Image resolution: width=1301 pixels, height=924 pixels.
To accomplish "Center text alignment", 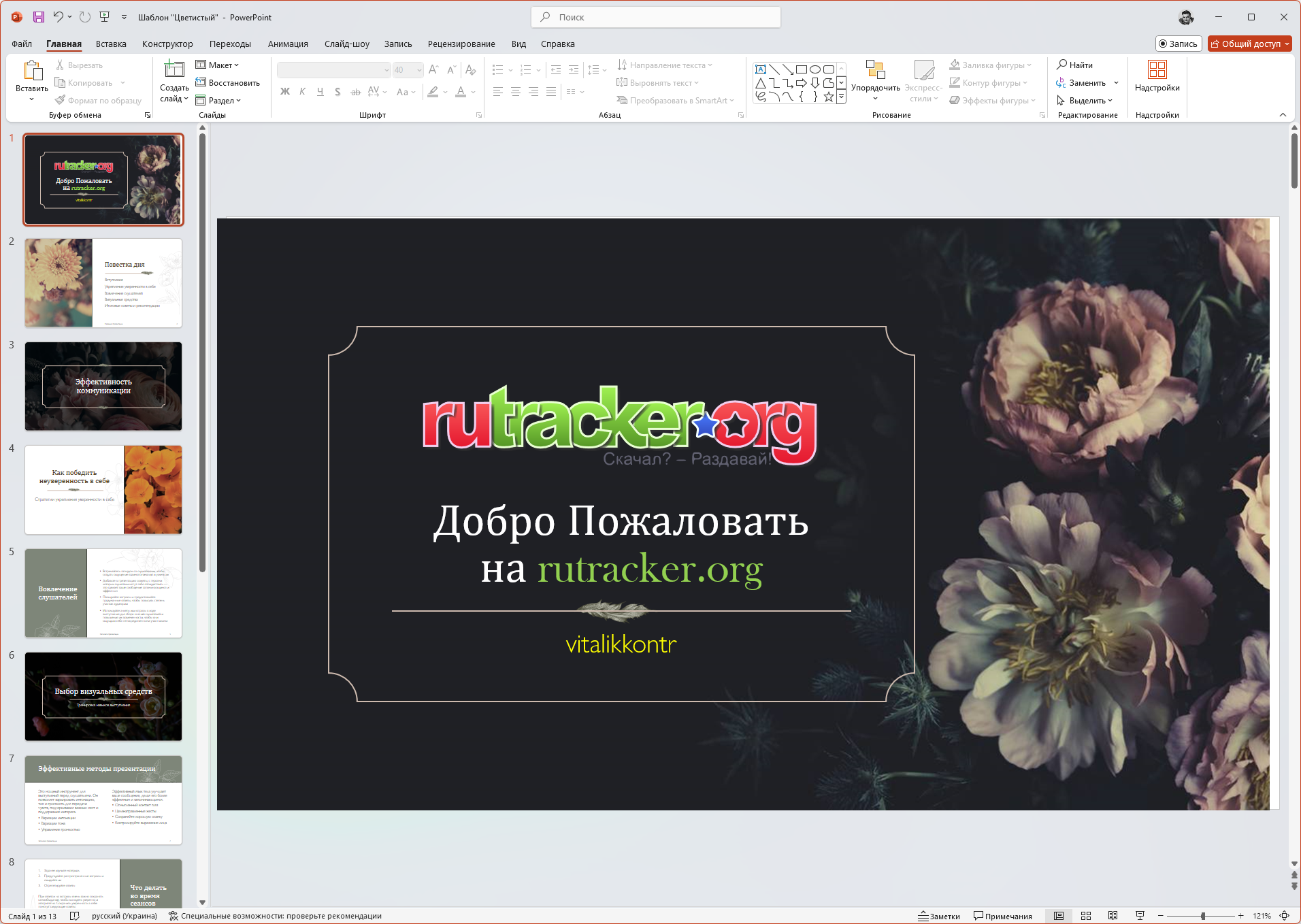I will pos(516,91).
